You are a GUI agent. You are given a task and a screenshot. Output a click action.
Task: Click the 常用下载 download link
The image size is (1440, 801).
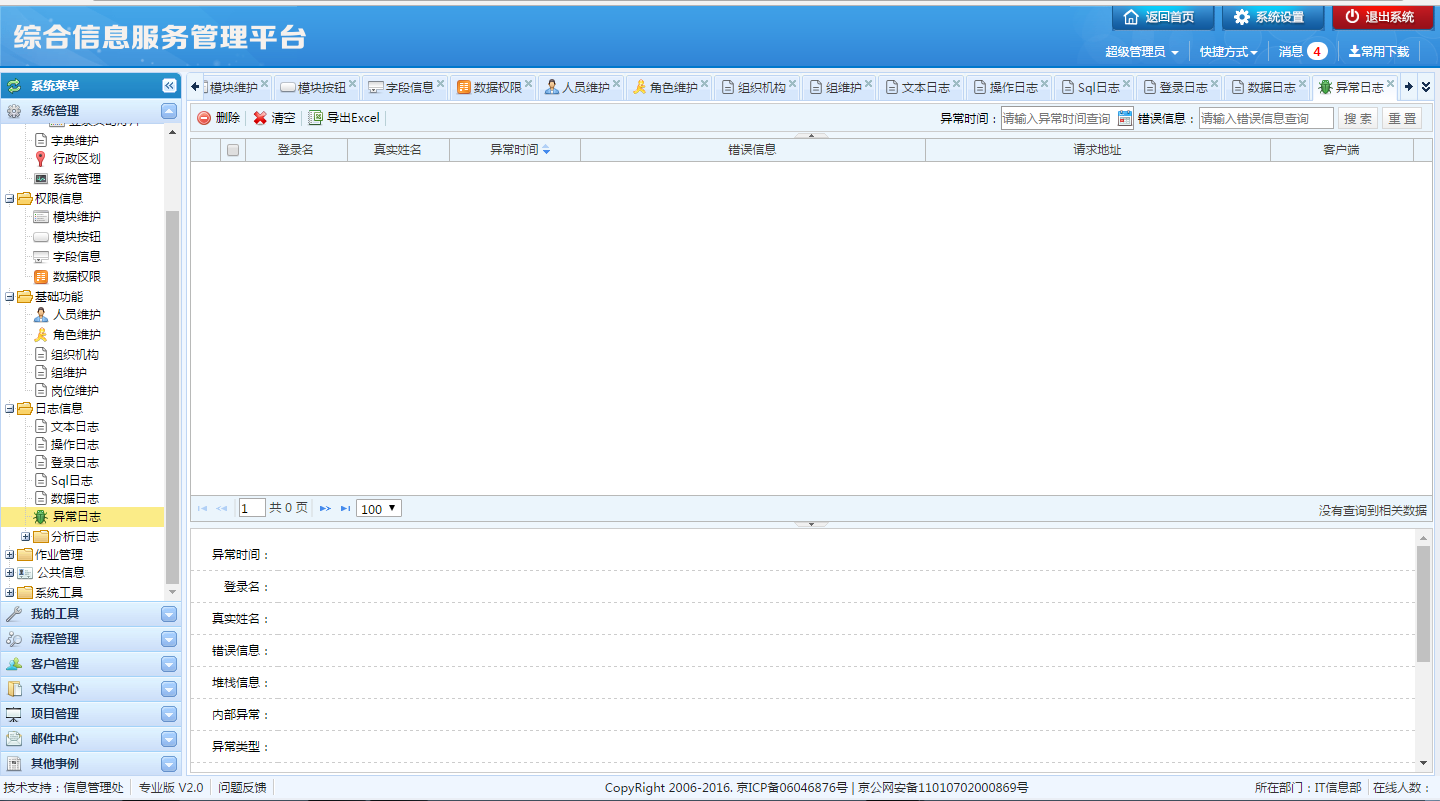1379,52
